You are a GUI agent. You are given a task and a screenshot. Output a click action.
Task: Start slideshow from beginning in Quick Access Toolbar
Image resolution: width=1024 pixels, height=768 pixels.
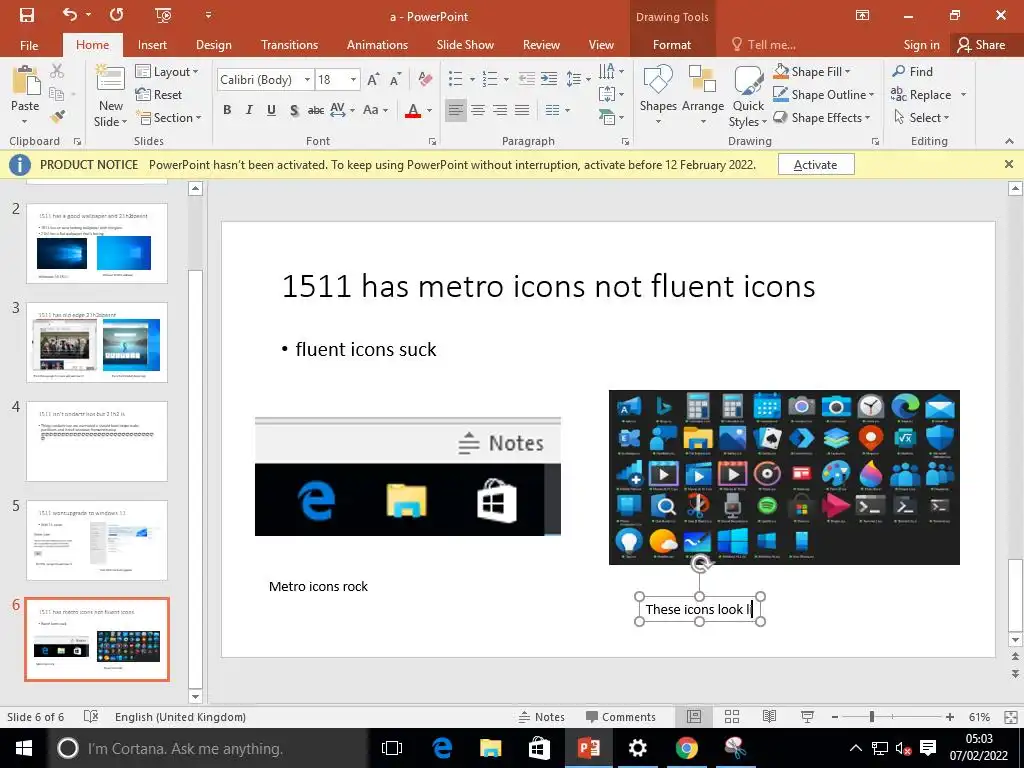[x=163, y=16]
